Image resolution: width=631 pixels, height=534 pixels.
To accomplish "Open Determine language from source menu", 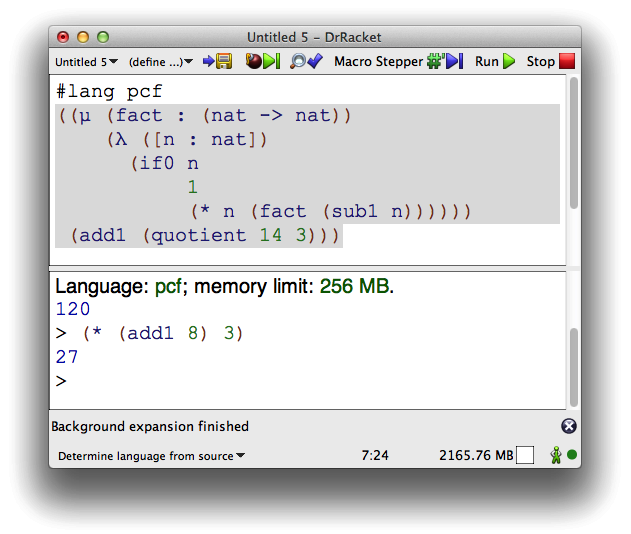I will click(152, 456).
